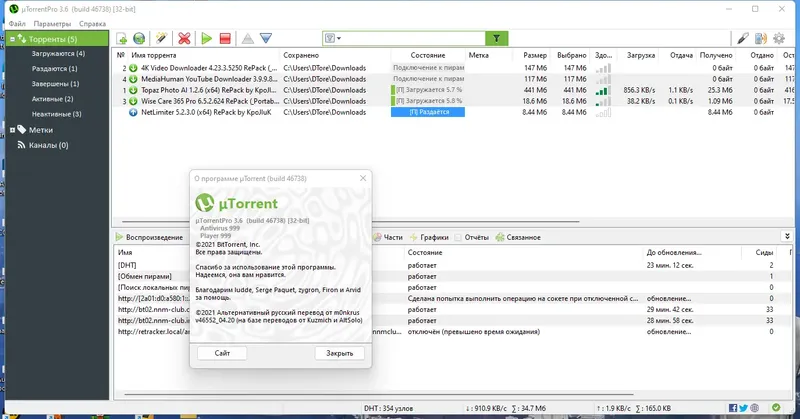Select the Topaz Photo AI torrent row
Image resolution: width=800 pixels, height=419 pixels.
point(454,90)
